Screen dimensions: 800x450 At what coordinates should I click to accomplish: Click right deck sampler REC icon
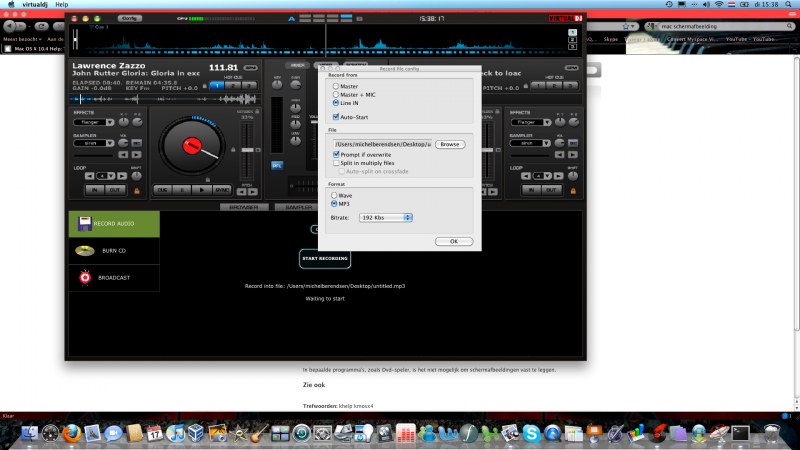(x=572, y=143)
